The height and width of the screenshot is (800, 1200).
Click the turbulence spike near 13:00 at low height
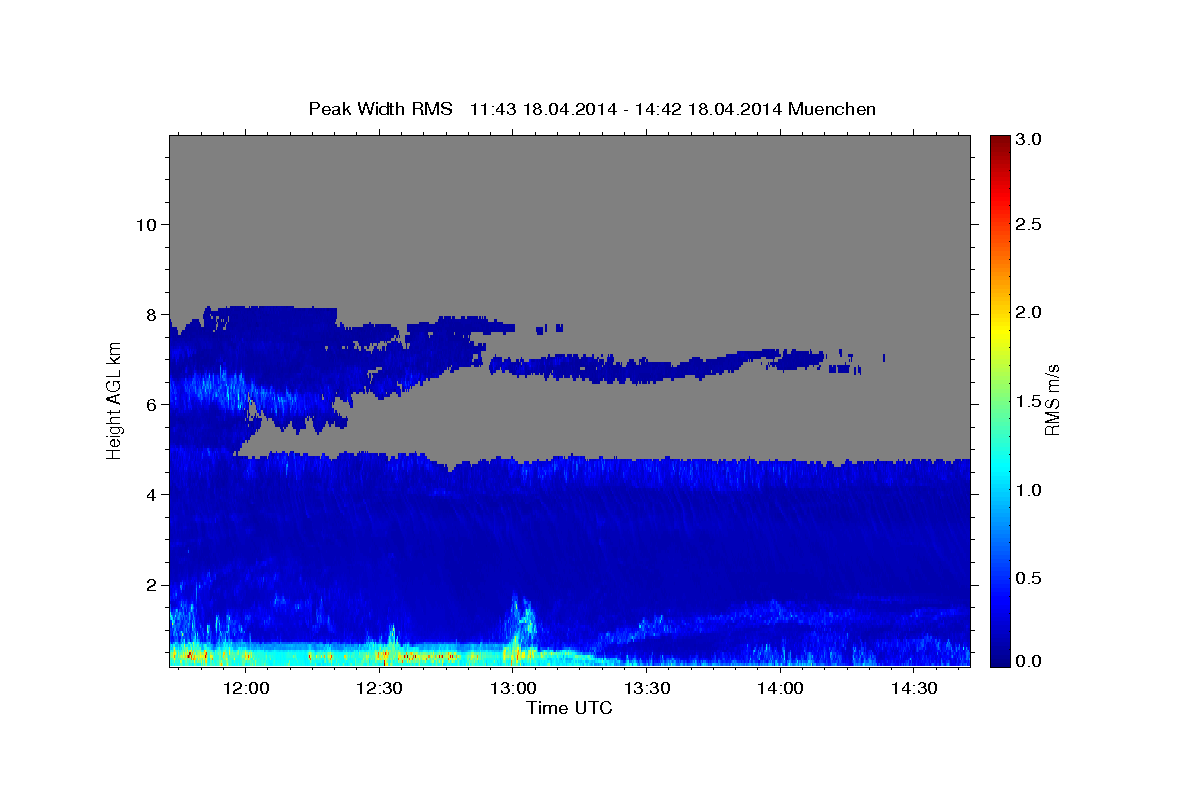click(x=522, y=625)
